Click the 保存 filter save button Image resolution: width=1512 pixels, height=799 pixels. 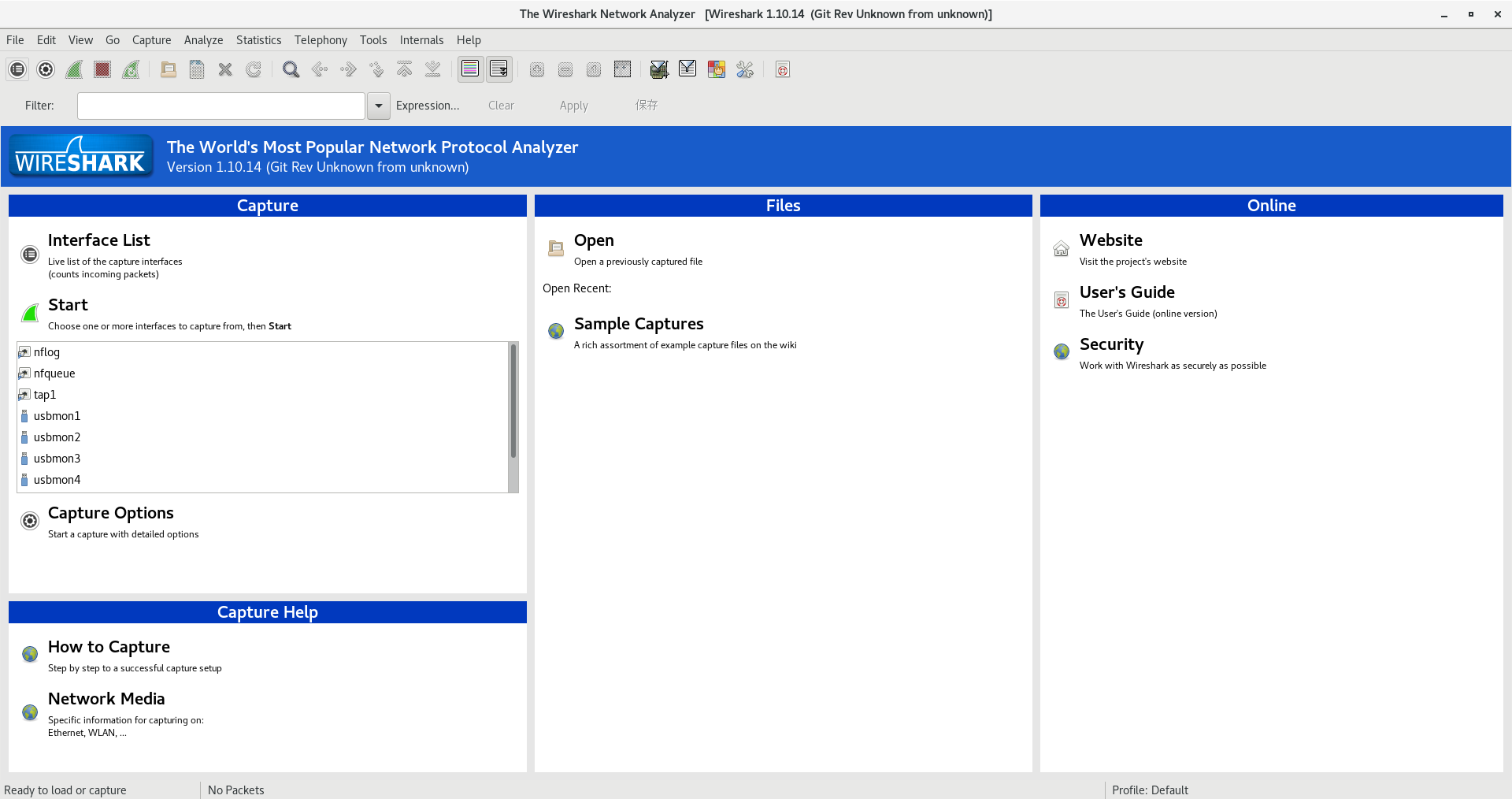pyautogui.click(x=647, y=106)
